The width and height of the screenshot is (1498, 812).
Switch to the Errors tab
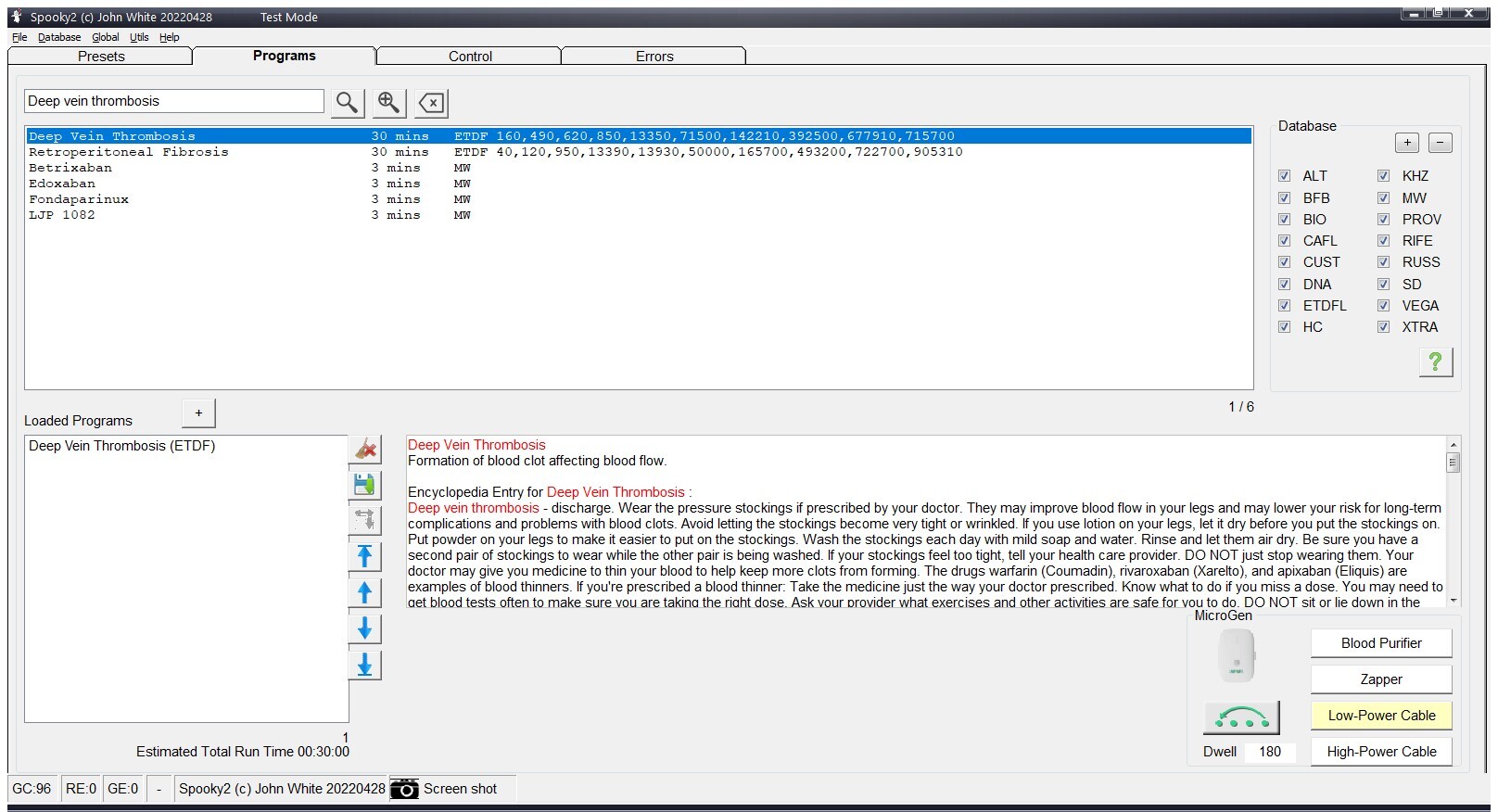[x=654, y=57]
